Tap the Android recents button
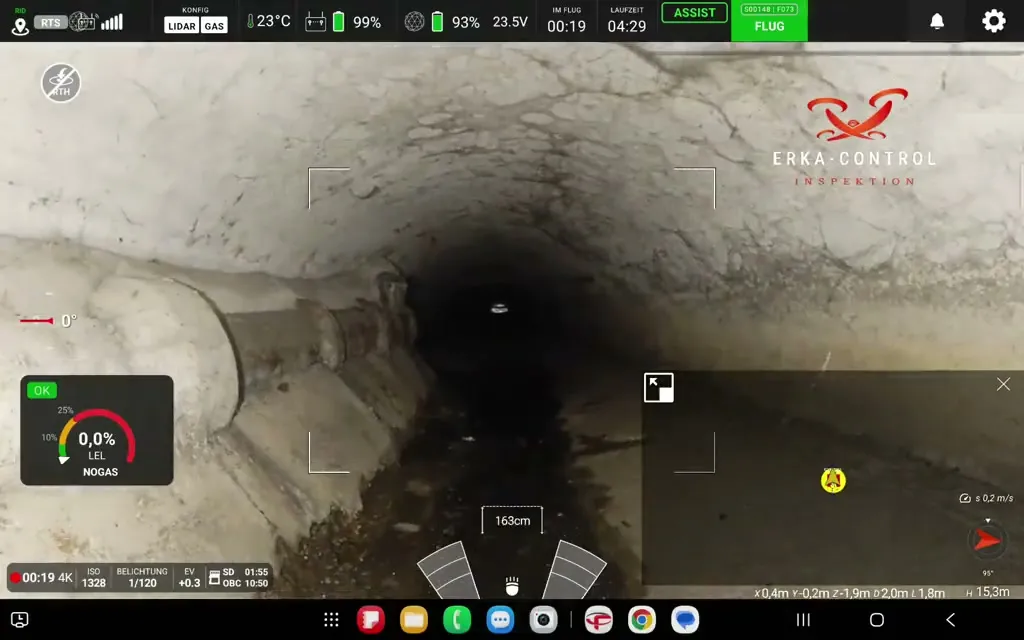Screen dimensions: 1024x640 [x=803, y=620]
